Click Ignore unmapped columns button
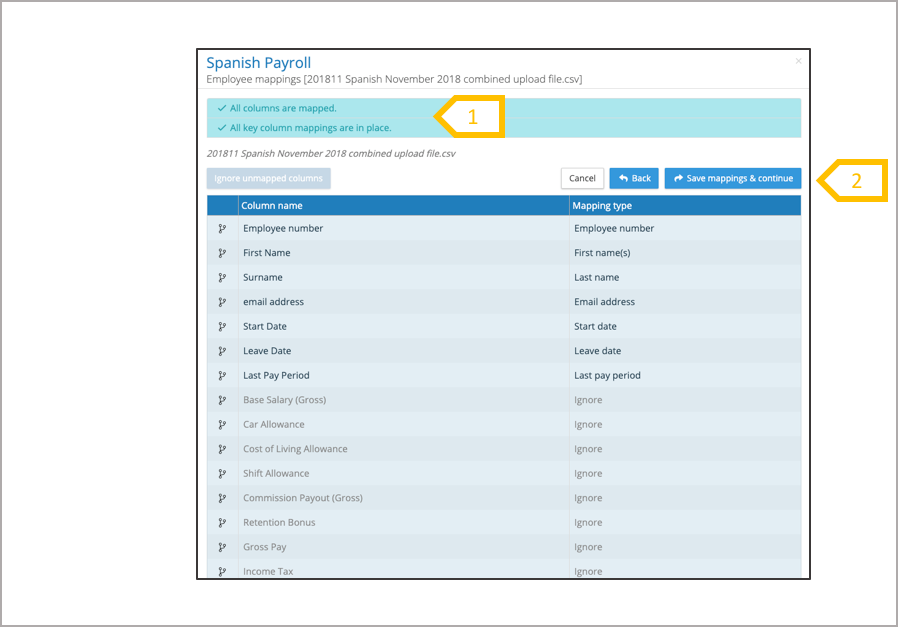Screen dimensions: 898x627 268,178
